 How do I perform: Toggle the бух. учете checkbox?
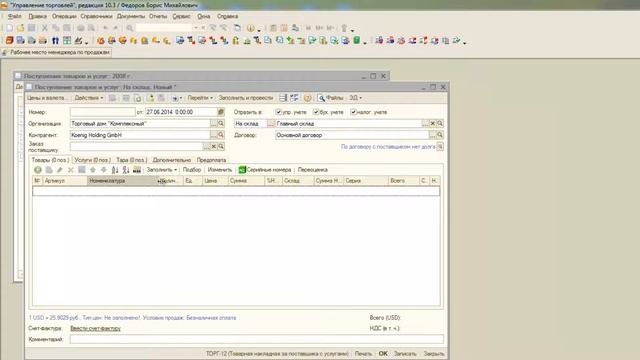point(316,112)
